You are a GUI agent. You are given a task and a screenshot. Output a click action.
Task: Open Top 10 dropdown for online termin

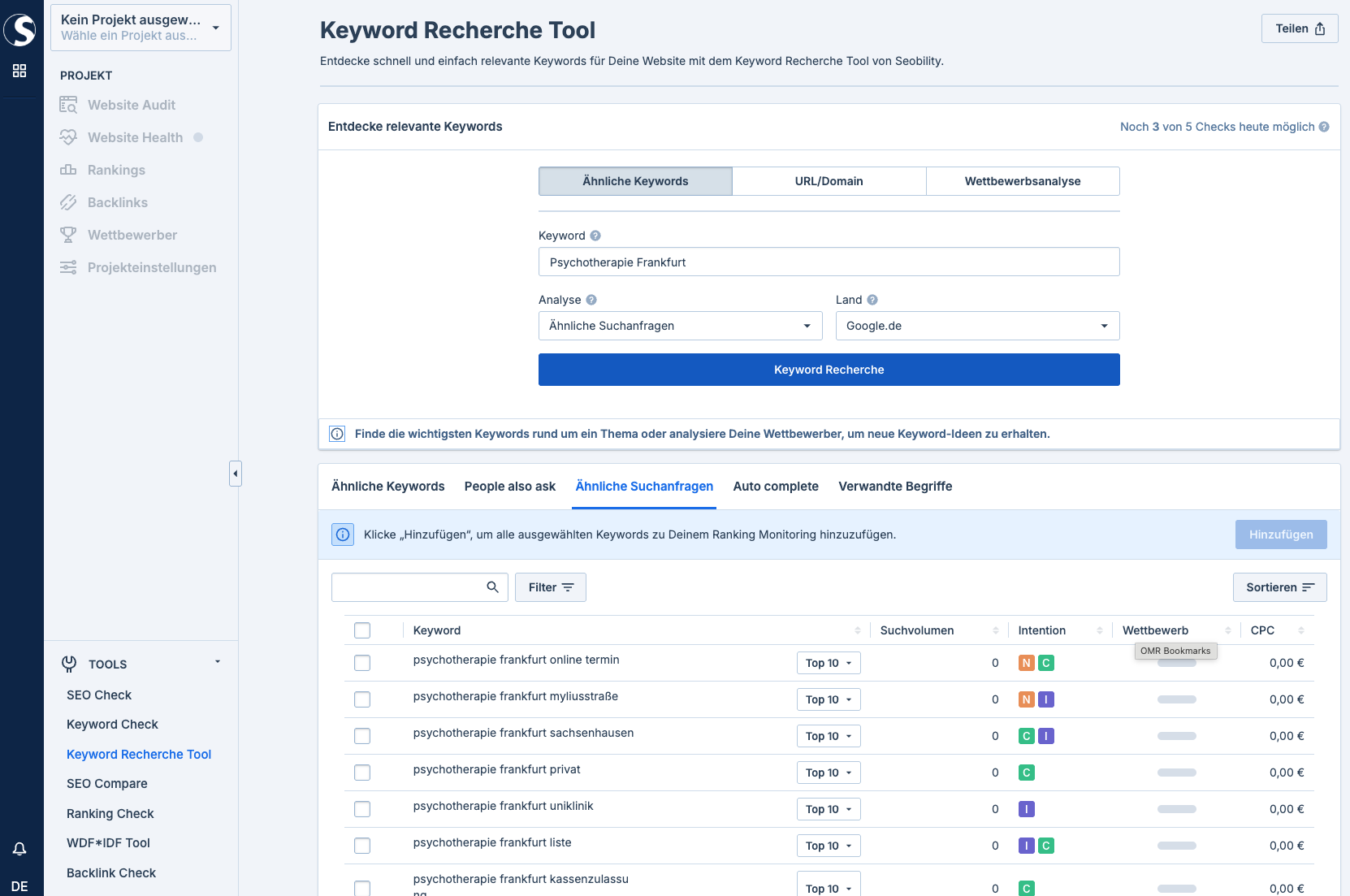click(x=829, y=663)
